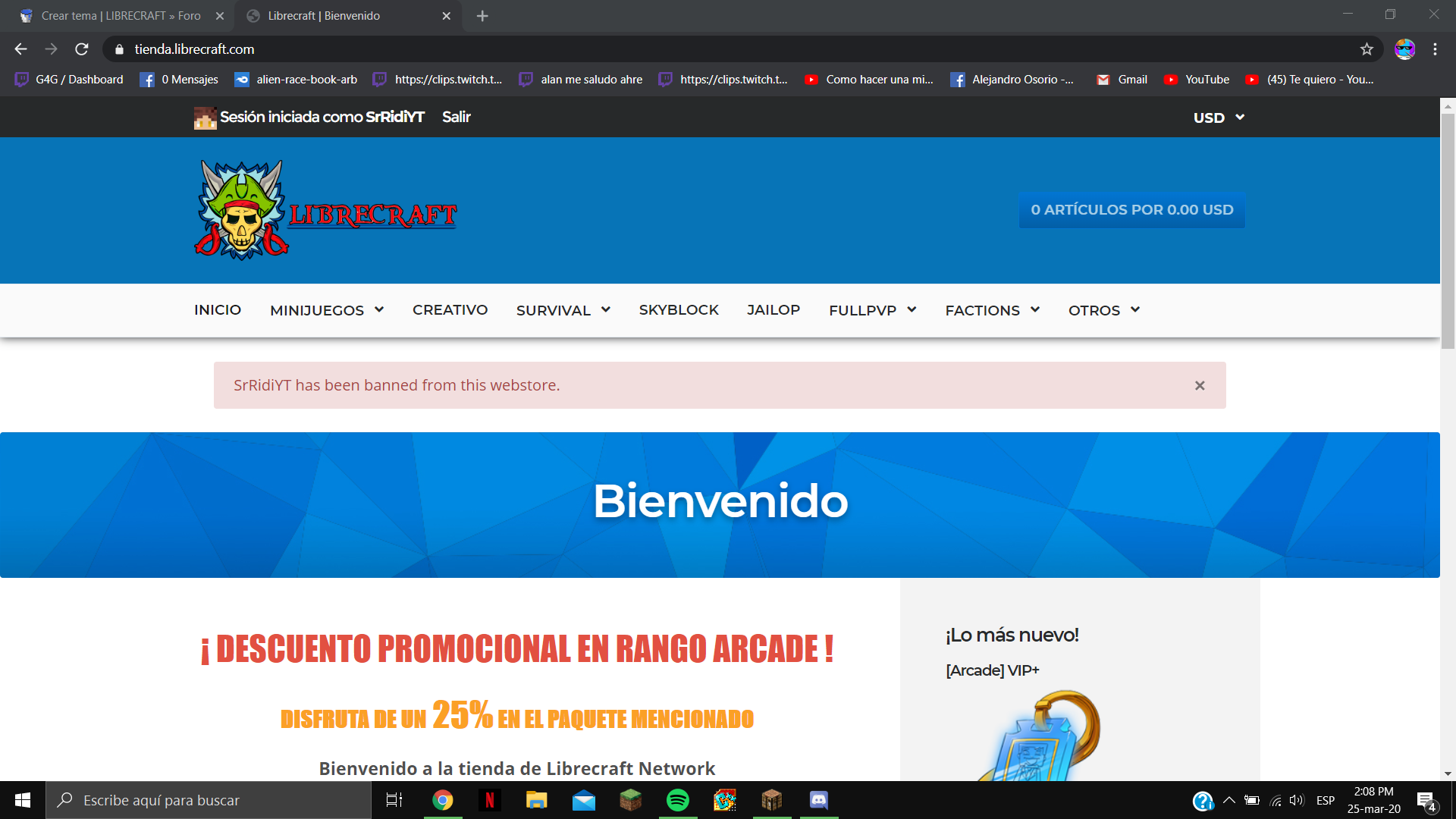Screen dimensions: 1456x819
Task: Expand the SURVIVAL category dropdown
Action: pyautogui.click(x=563, y=310)
